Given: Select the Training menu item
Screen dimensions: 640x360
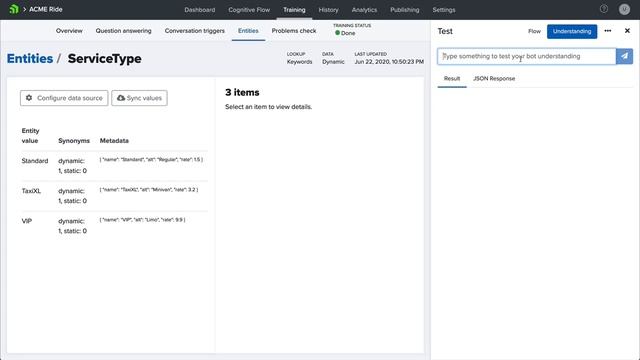Looking at the screenshot, I should [294, 10].
